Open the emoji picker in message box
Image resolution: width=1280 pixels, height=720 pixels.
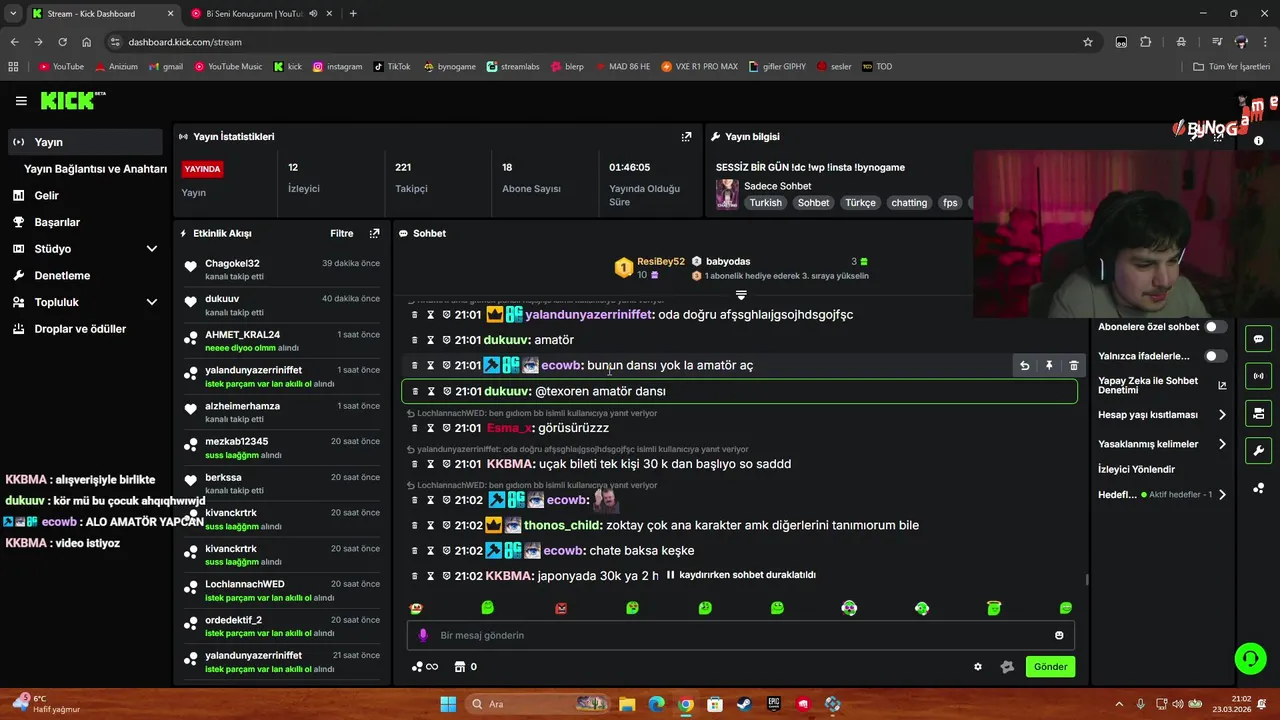(x=1059, y=635)
